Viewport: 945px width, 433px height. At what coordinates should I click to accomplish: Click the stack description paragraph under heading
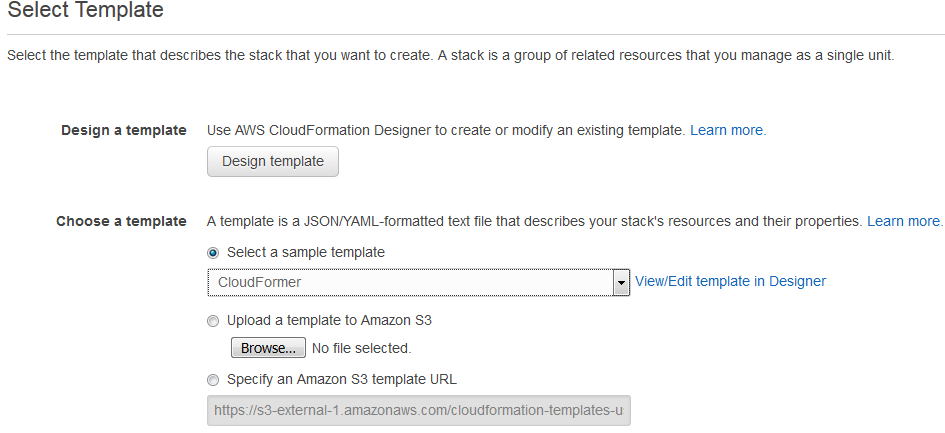pyautogui.click(x=451, y=56)
